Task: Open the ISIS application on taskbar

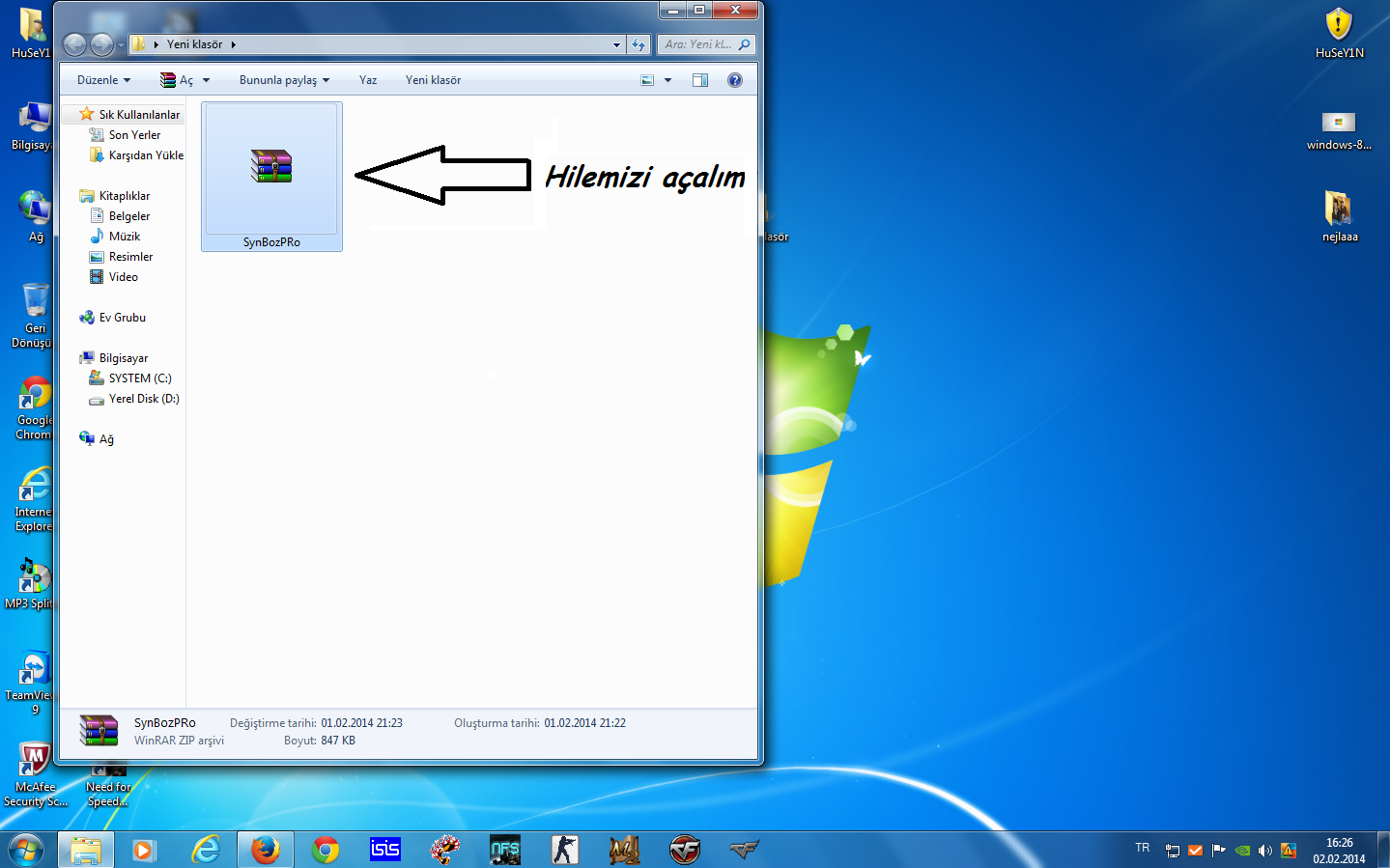Action: click(x=385, y=850)
